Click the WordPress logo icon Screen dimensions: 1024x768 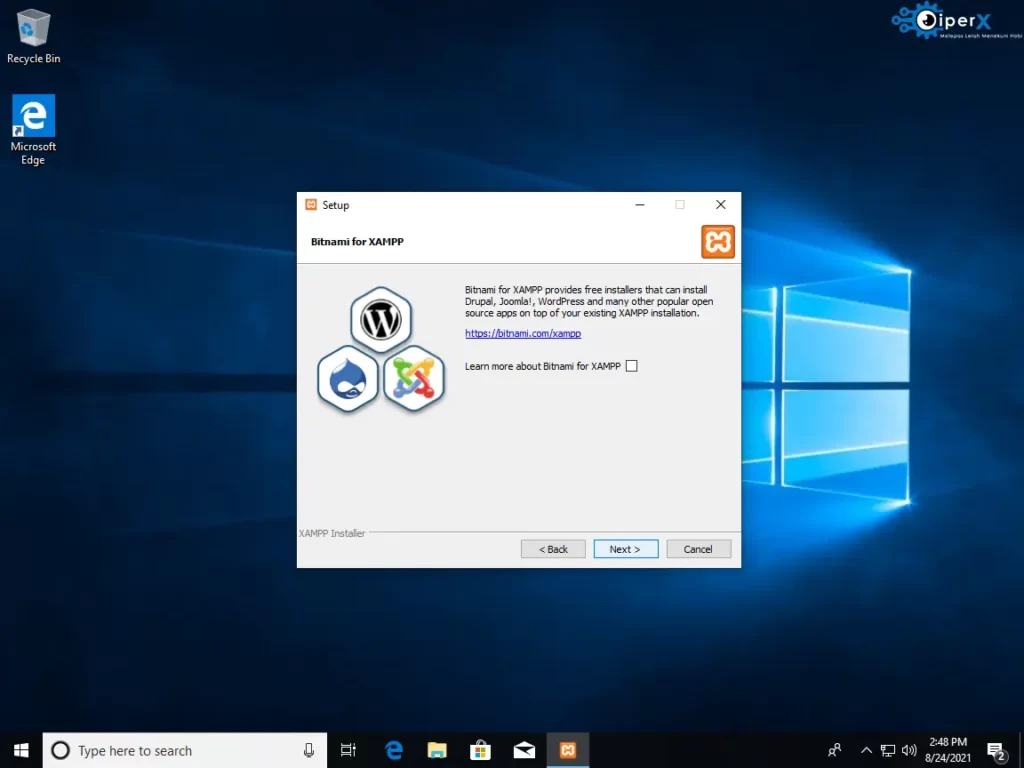tap(381, 320)
